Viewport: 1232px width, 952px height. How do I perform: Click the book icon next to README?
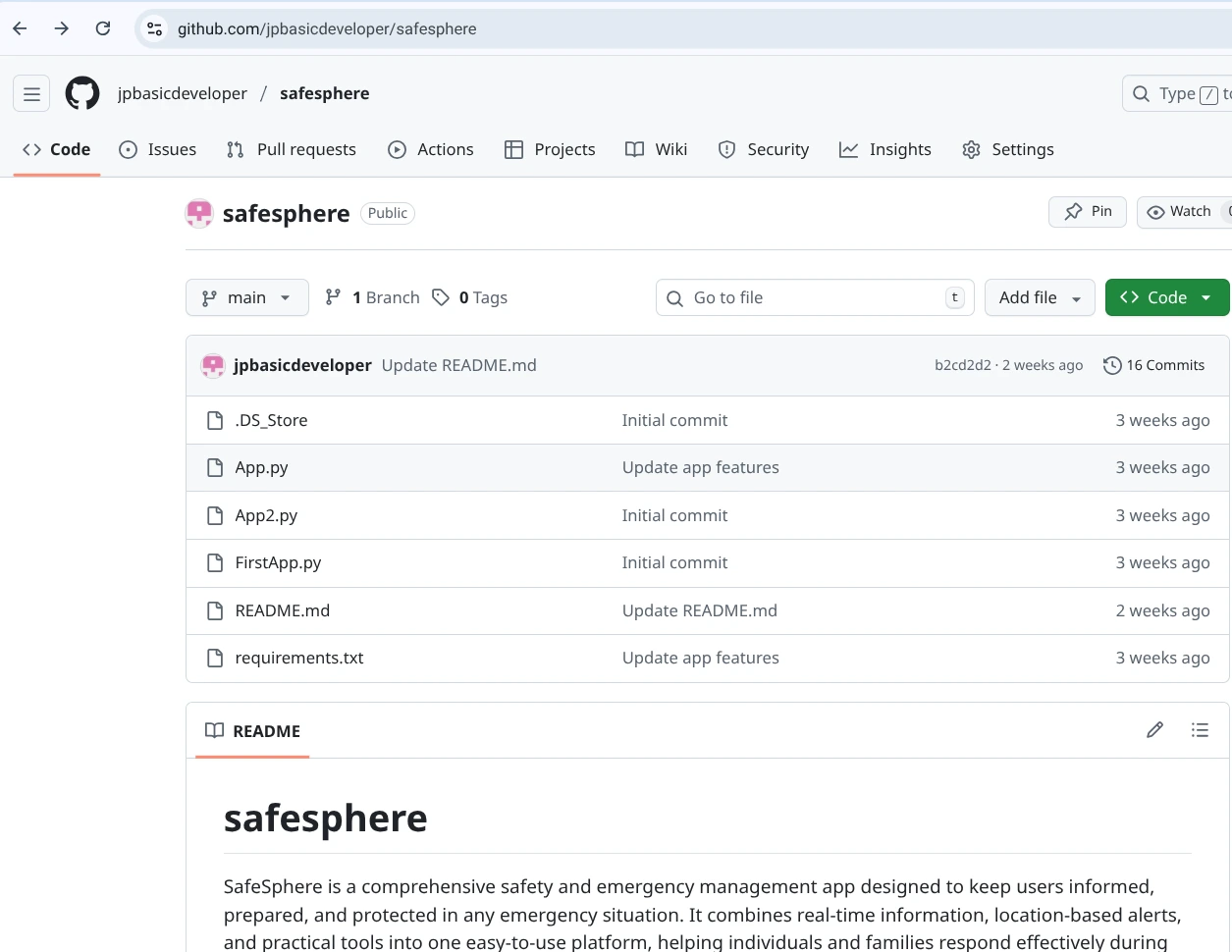pyautogui.click(x=214, y=730)
